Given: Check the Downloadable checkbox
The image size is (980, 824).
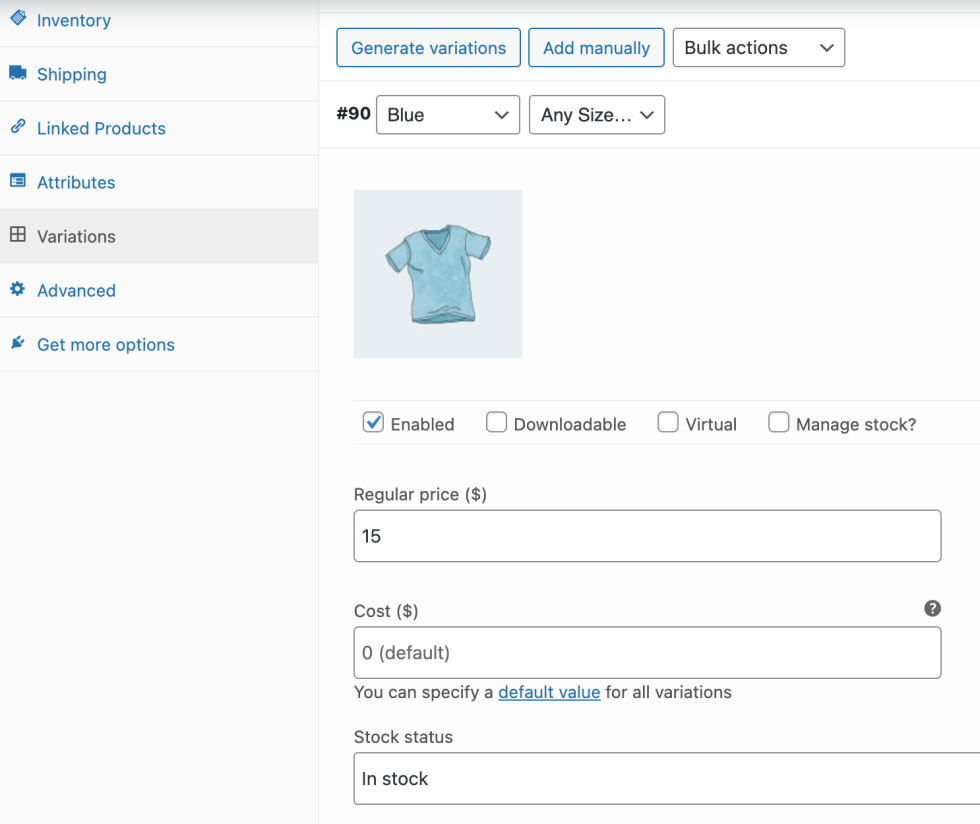Looking at the screenshot, I should [496, 423].
